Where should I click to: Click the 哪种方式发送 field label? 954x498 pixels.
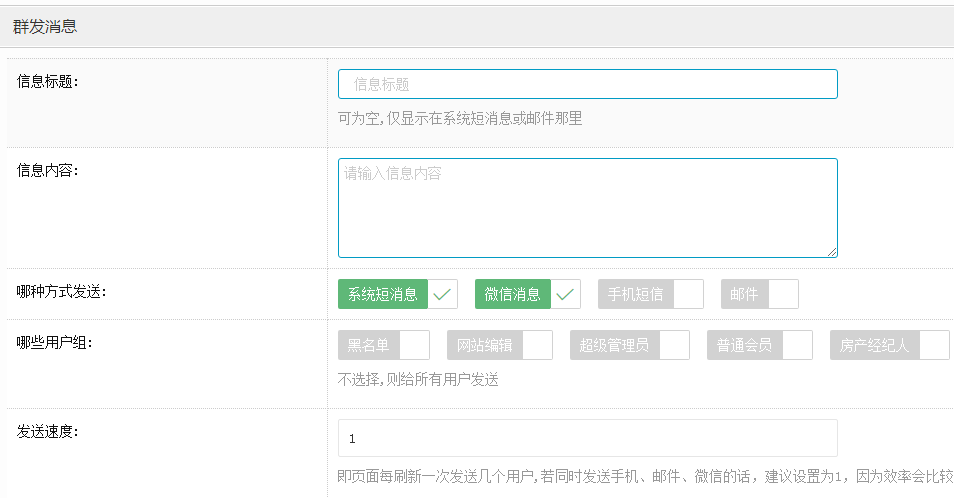click(x=62, y=292)
